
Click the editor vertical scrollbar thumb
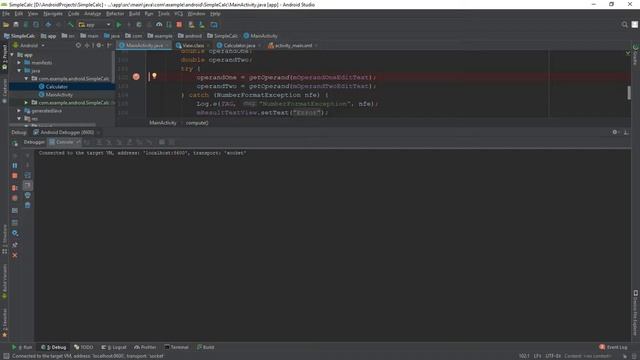point(629,93)
